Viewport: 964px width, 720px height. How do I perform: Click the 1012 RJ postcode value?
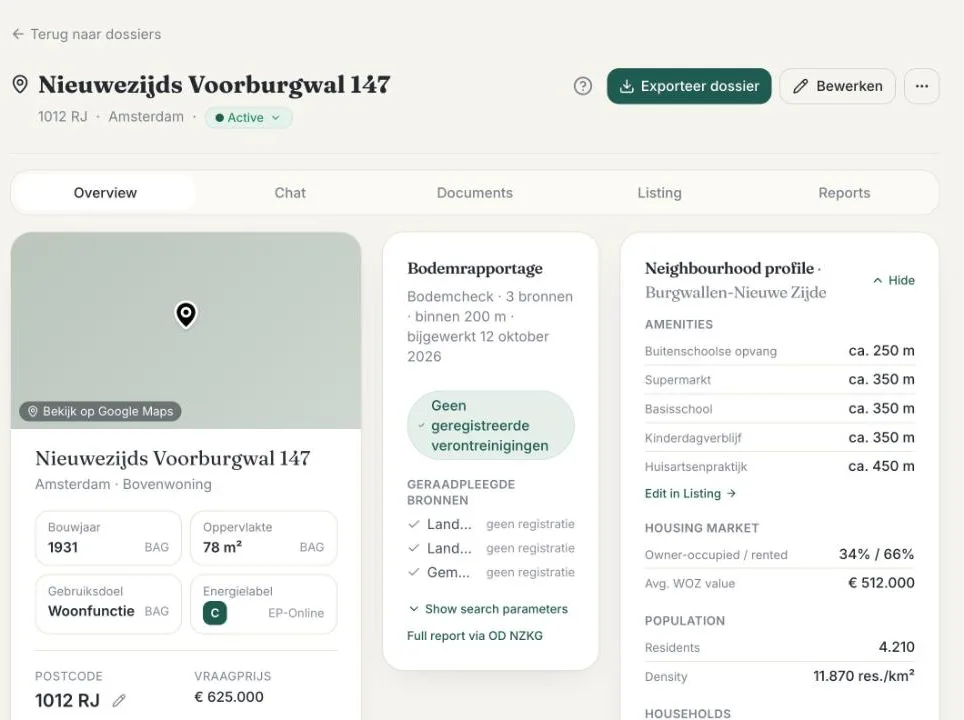67,700
